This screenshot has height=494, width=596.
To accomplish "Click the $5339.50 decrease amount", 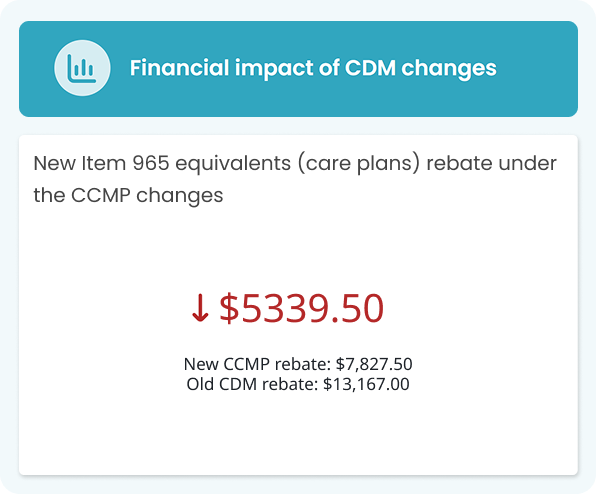I will click(301, 308).
